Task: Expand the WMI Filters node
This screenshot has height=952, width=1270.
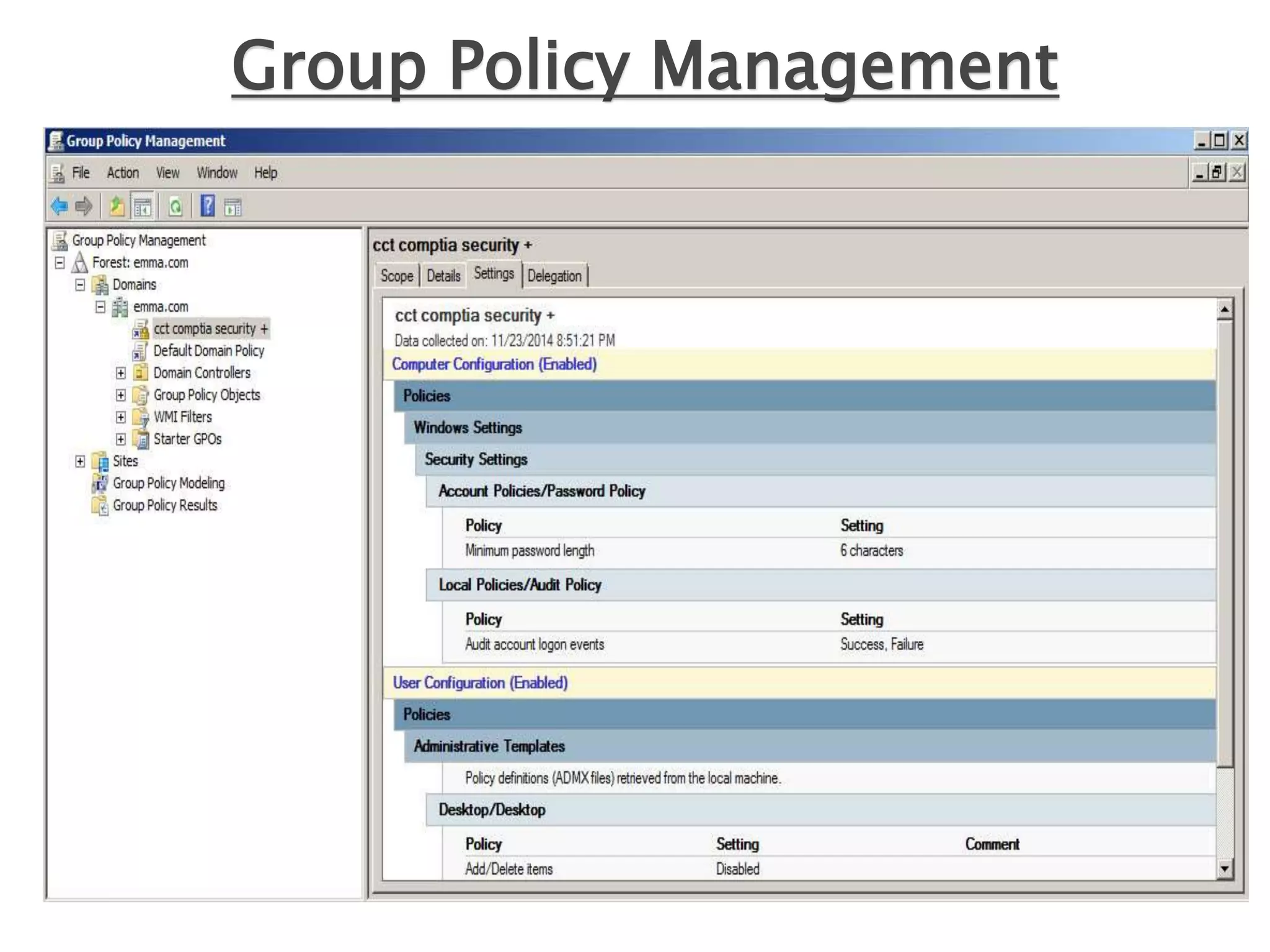Action: (121, 417)
